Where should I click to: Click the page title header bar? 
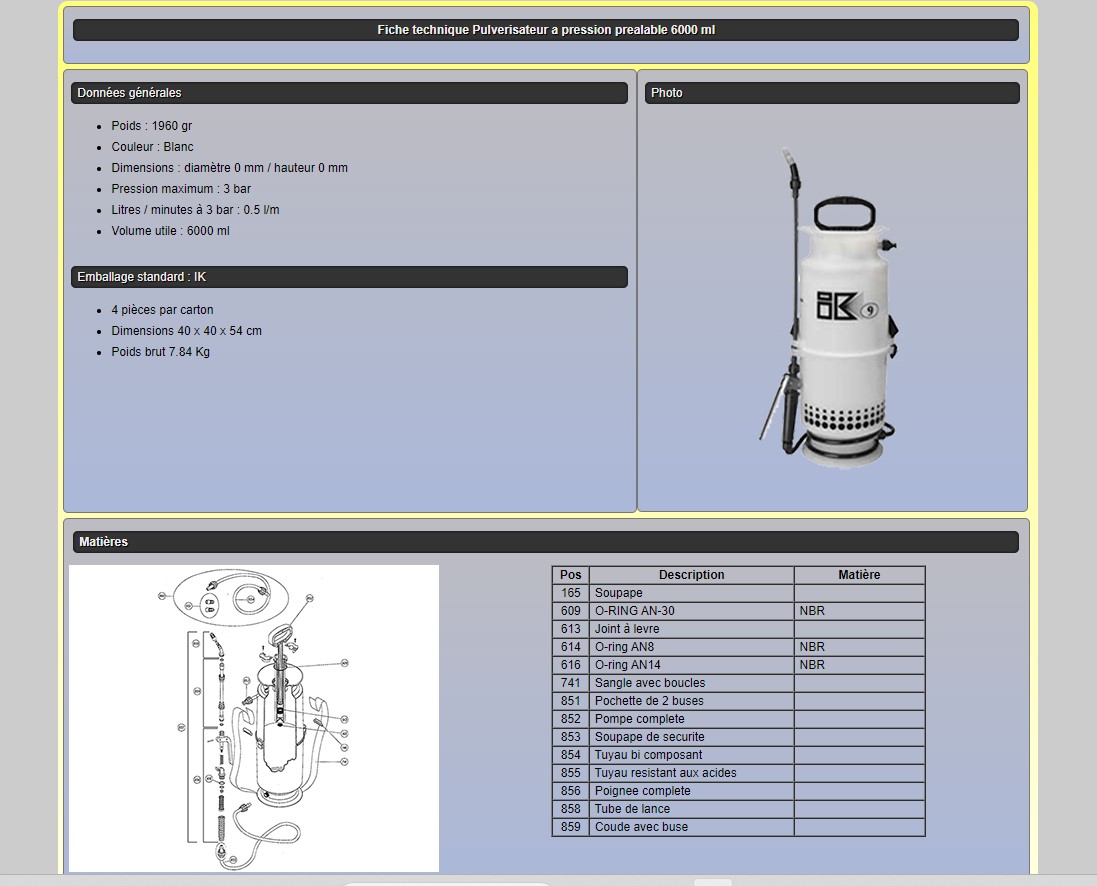(x=546, y=30)
